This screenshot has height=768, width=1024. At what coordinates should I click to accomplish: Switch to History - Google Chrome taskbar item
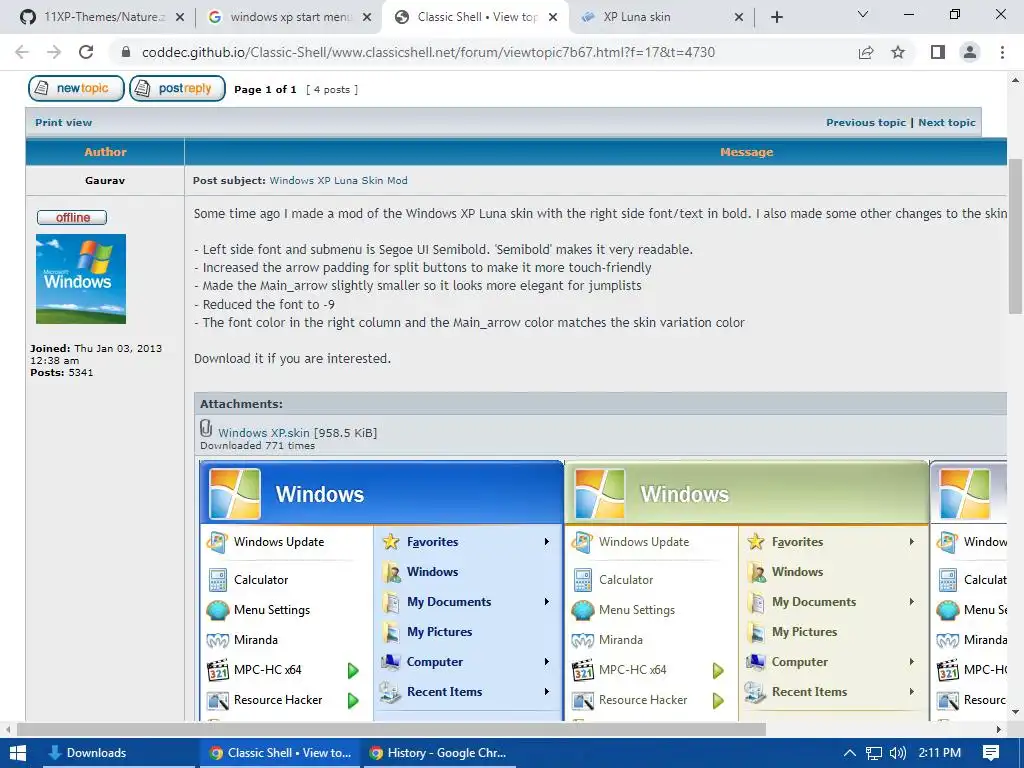439,753
